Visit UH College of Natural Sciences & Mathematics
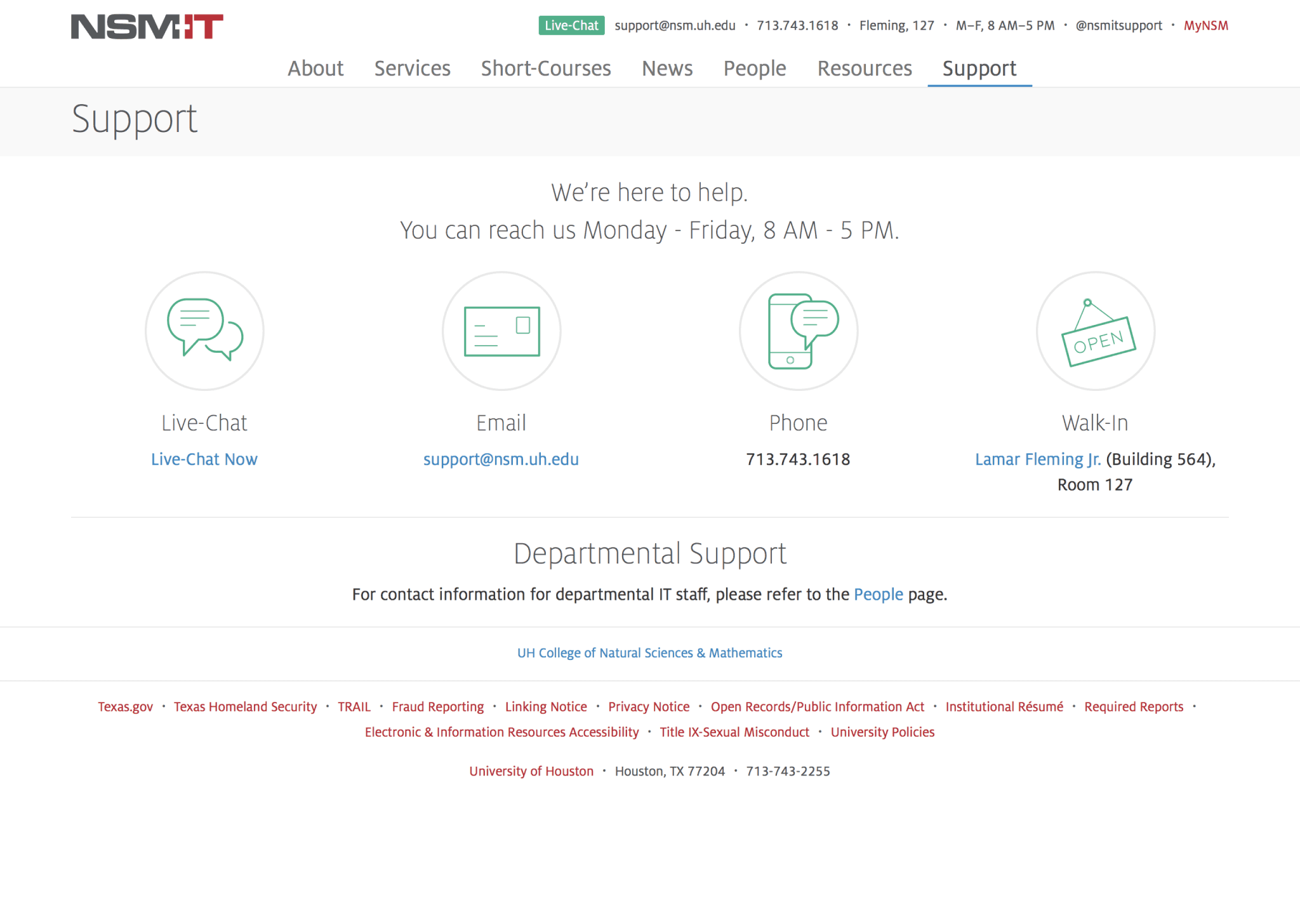This screenshot has width=1300, height=924. (649, 653)
